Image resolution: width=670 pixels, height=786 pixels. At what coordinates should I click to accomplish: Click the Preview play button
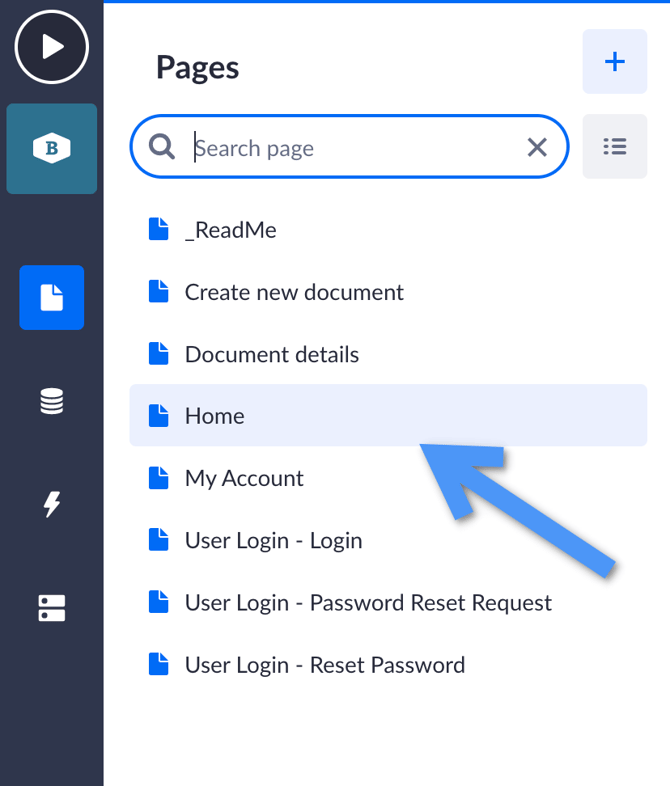pos(52,47)
